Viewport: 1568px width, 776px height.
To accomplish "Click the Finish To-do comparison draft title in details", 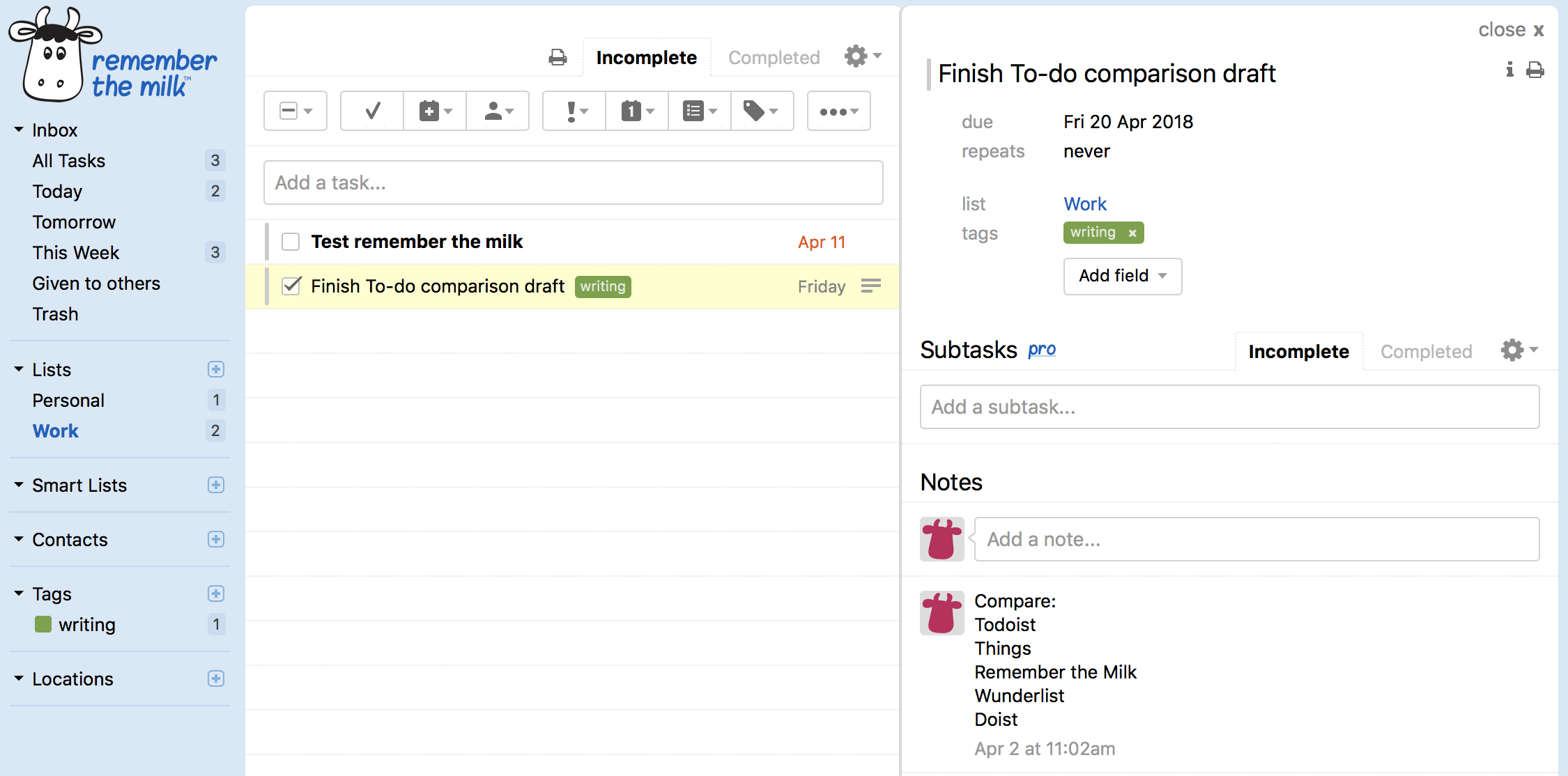I will tap(1107, 73).
